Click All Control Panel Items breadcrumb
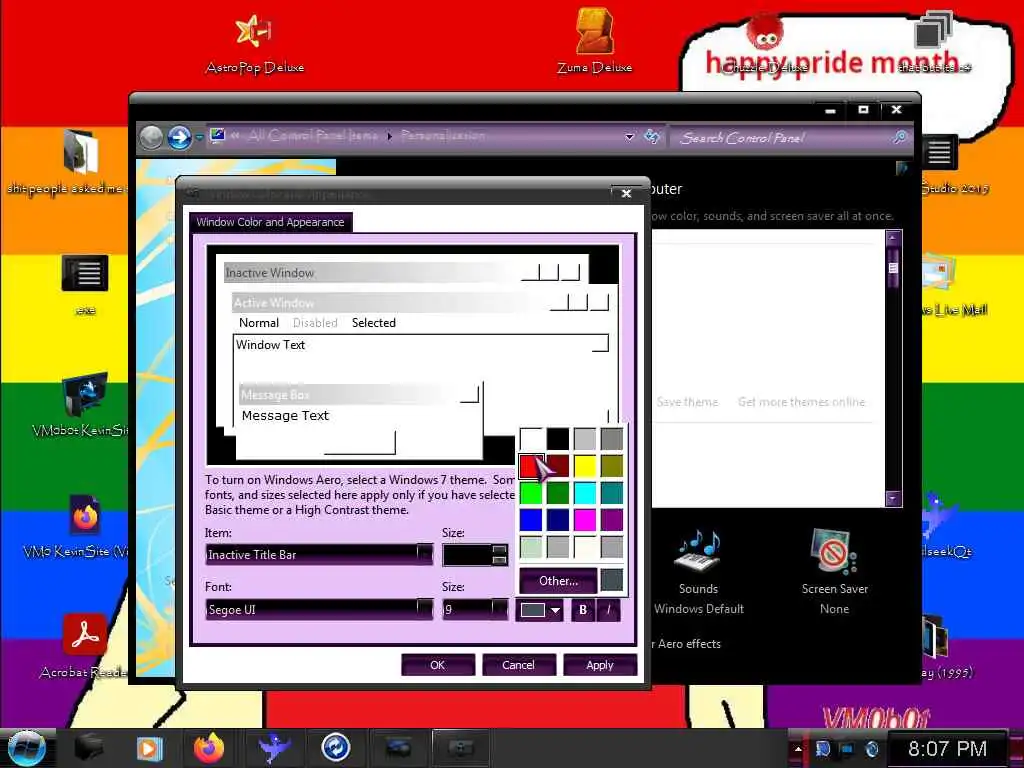 [313, 136]
